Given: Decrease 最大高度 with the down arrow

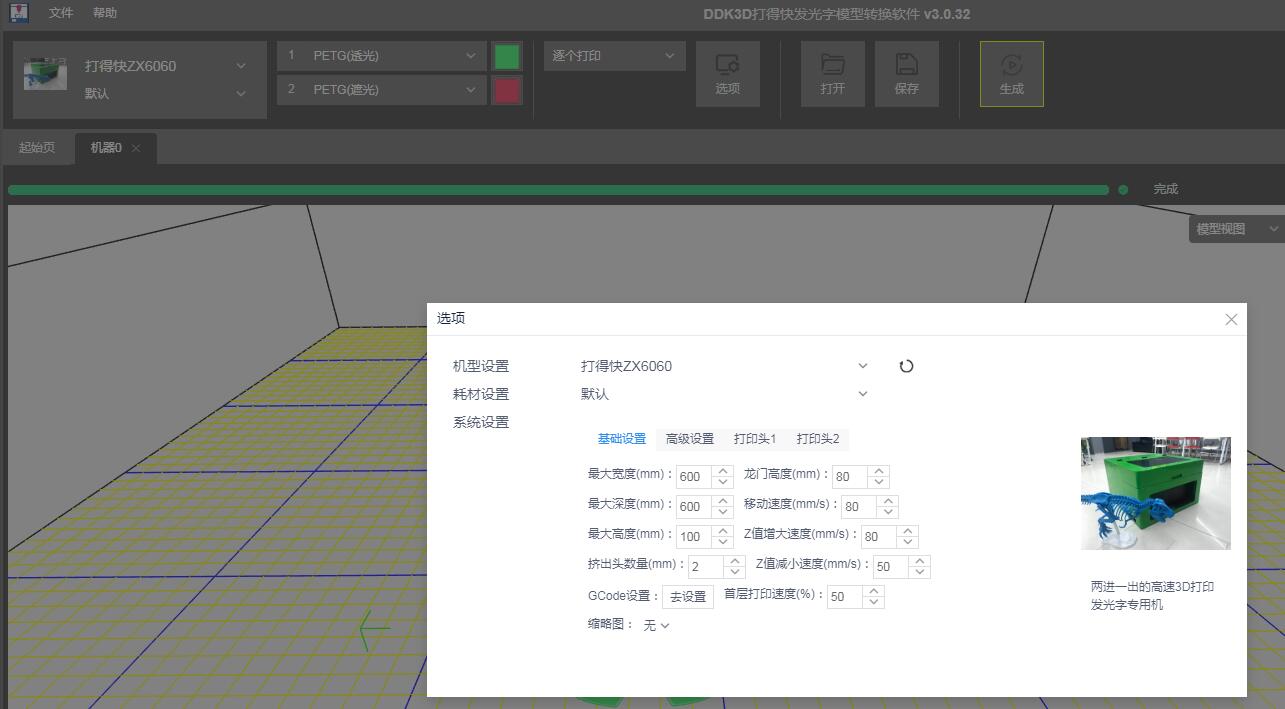Looking at the screenshot, I should coord(723,542).
